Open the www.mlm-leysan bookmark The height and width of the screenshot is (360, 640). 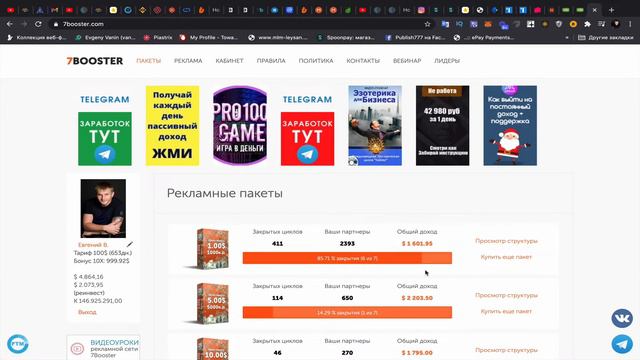pos(278,37)
